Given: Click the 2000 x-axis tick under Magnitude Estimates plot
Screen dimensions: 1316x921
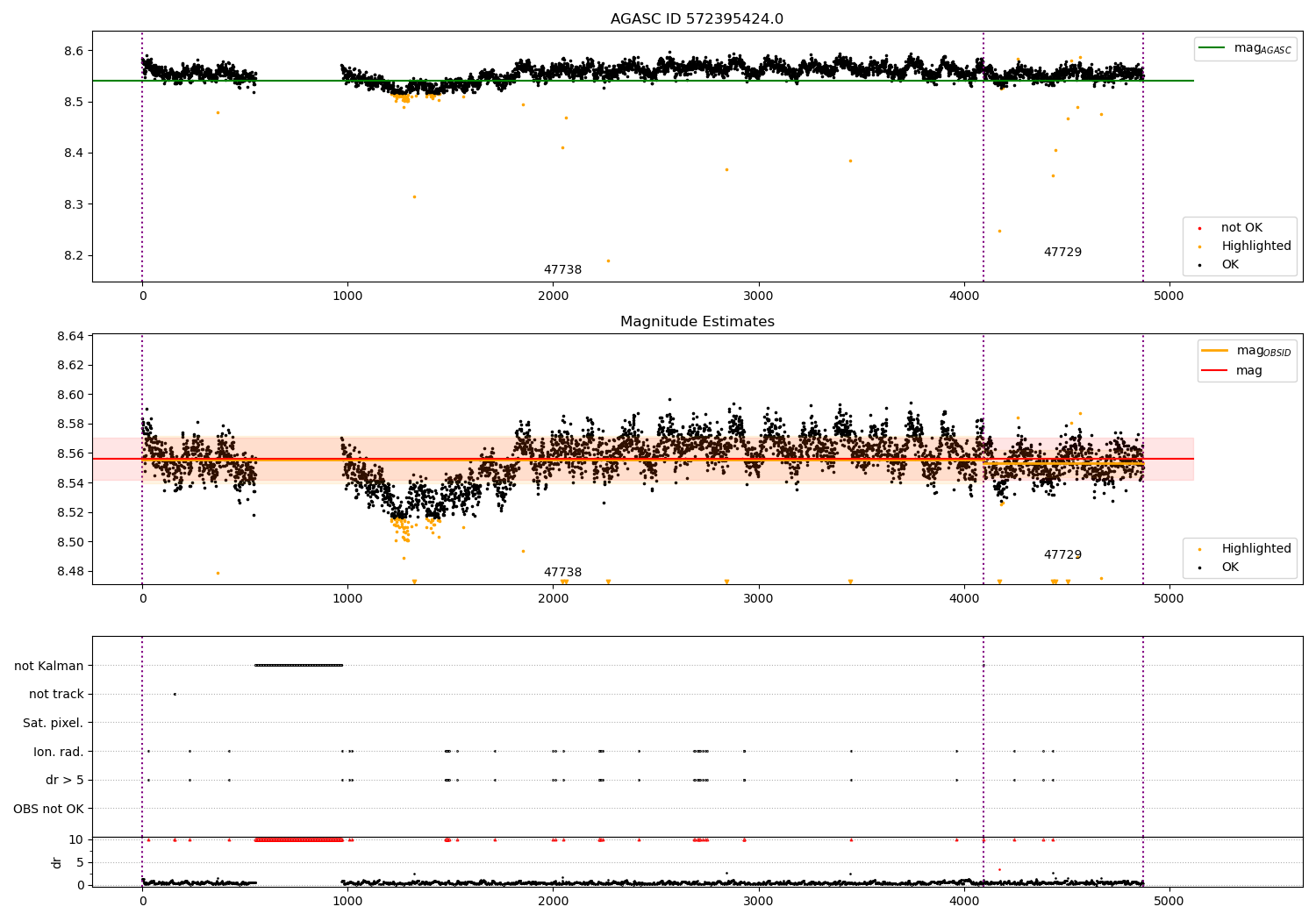Looking at the screenshot, I should 553,599.
